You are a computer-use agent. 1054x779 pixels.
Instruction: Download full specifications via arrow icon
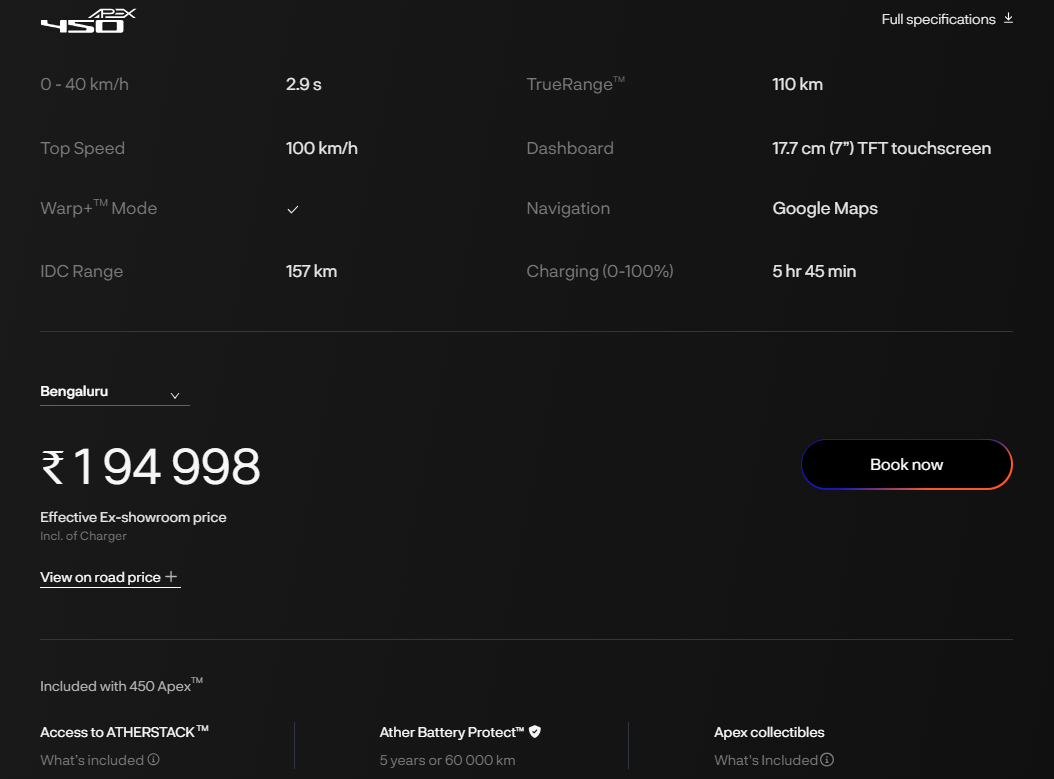click(1008, 18)
